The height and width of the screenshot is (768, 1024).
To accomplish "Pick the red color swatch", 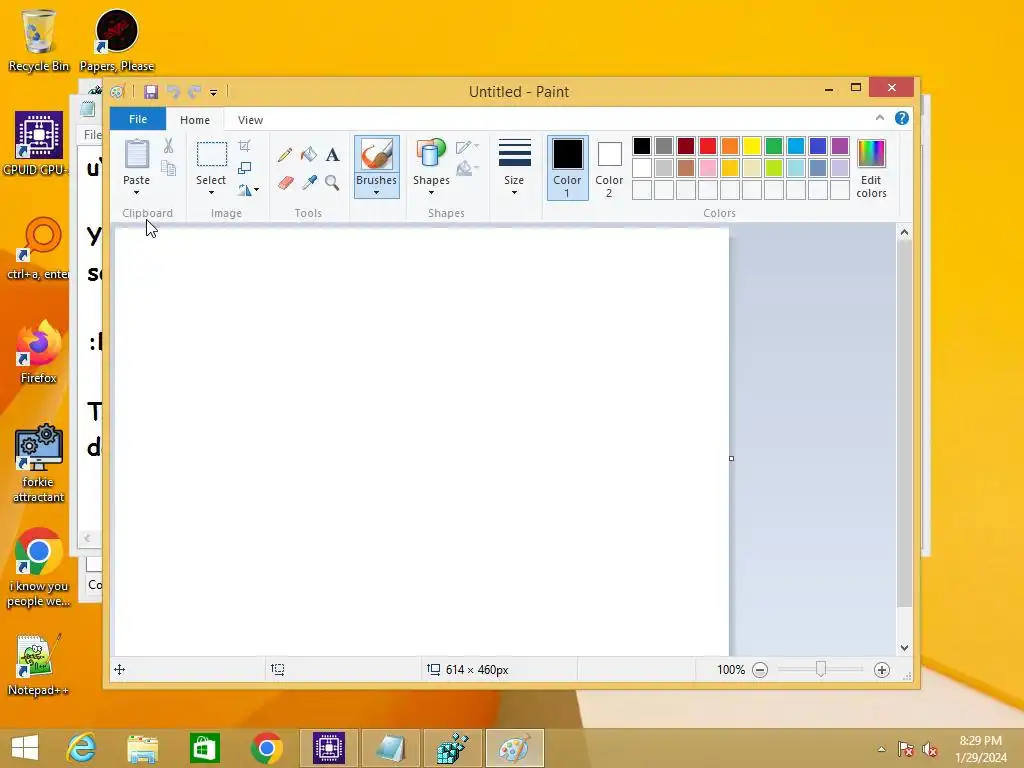I will pyautogui.click(x=708, y=146).
